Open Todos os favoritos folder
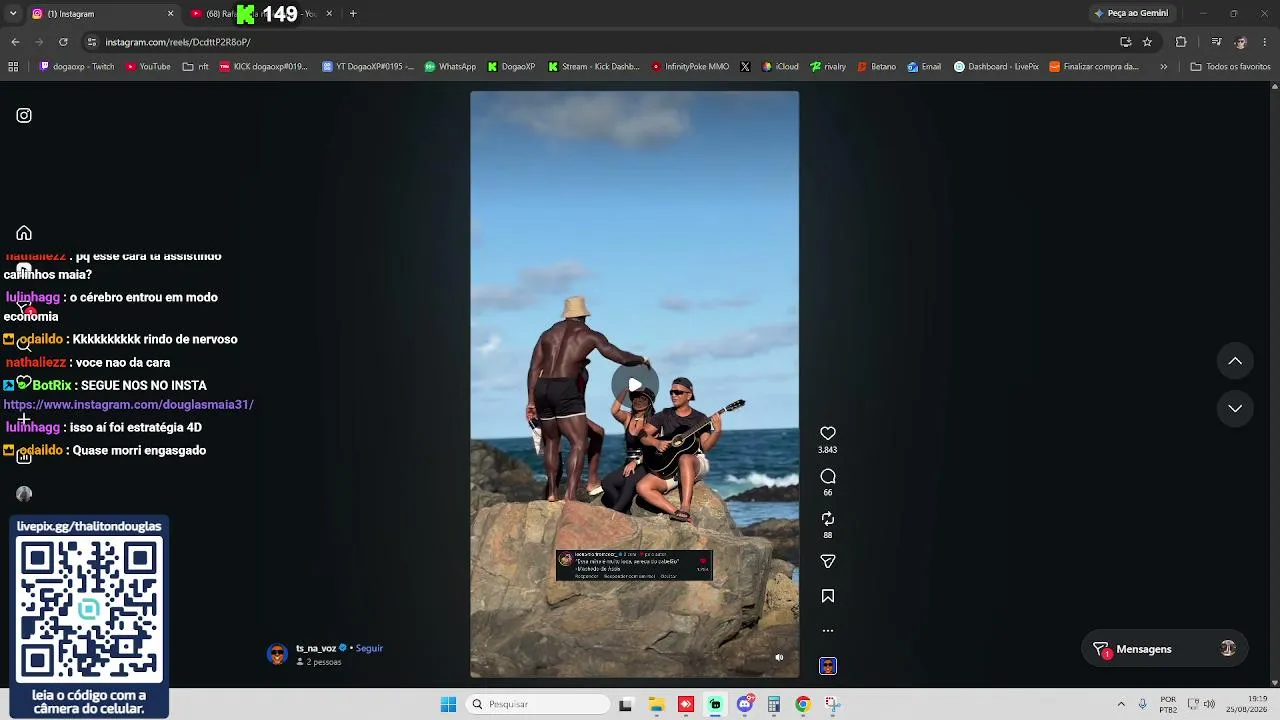The width and height of the screenshot is (1280, 720). (1230, 67)
